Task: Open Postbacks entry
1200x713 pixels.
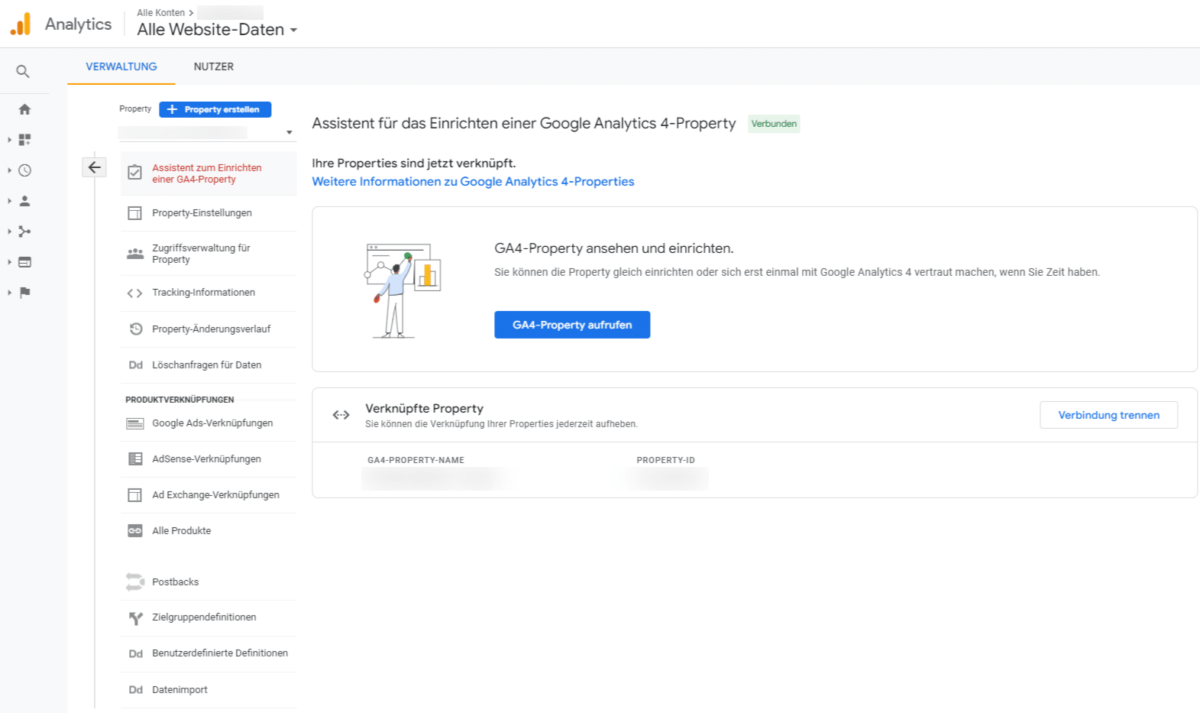Action: (x=208, y=582)
